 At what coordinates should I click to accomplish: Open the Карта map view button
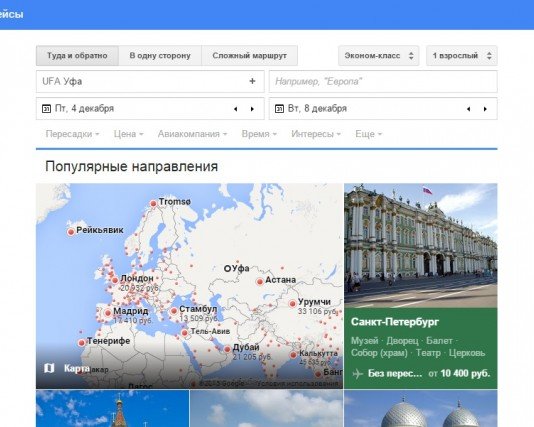coord(67,368)
